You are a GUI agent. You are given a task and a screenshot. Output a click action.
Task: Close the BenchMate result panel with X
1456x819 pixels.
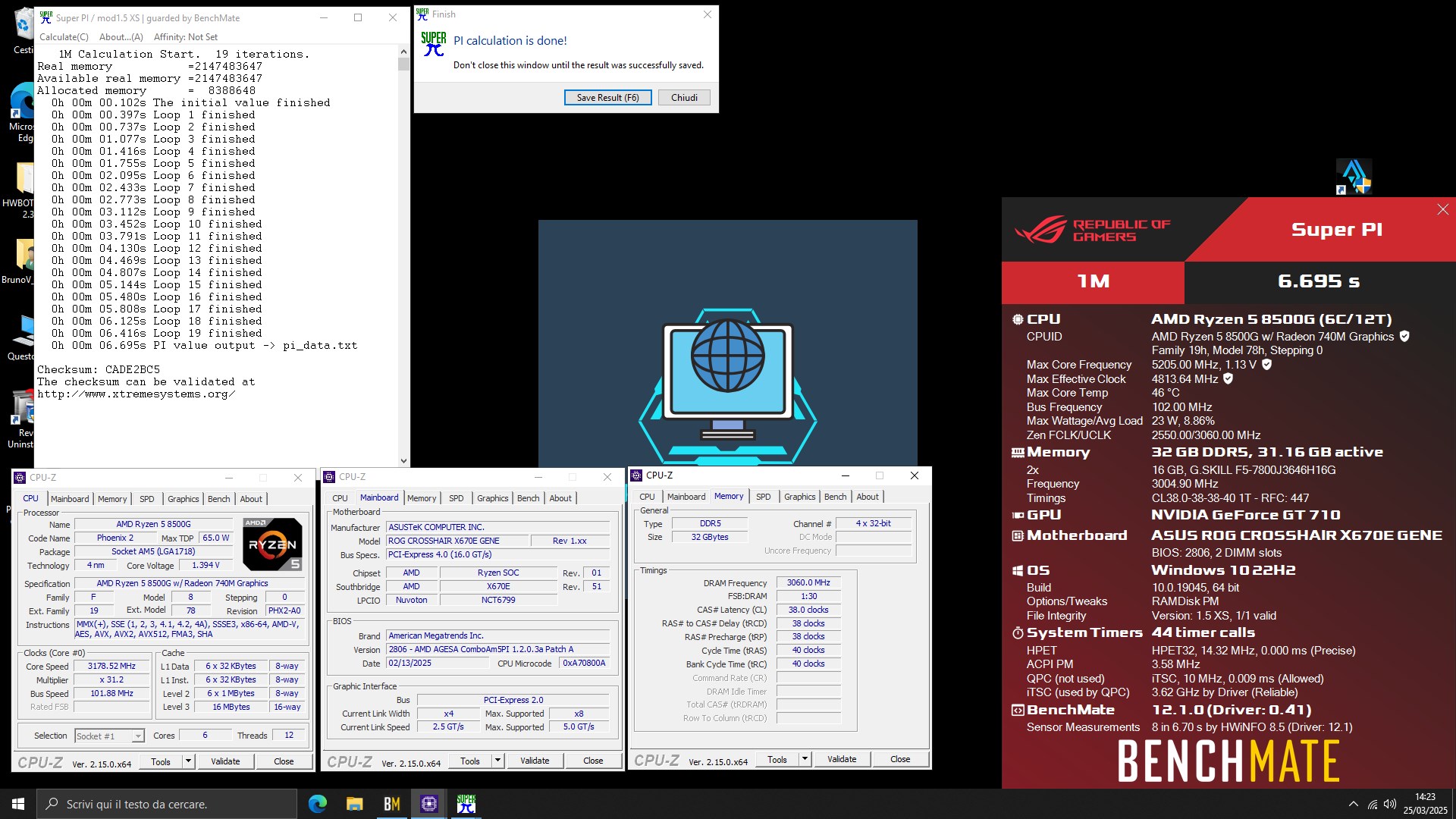coord(1442,209)
